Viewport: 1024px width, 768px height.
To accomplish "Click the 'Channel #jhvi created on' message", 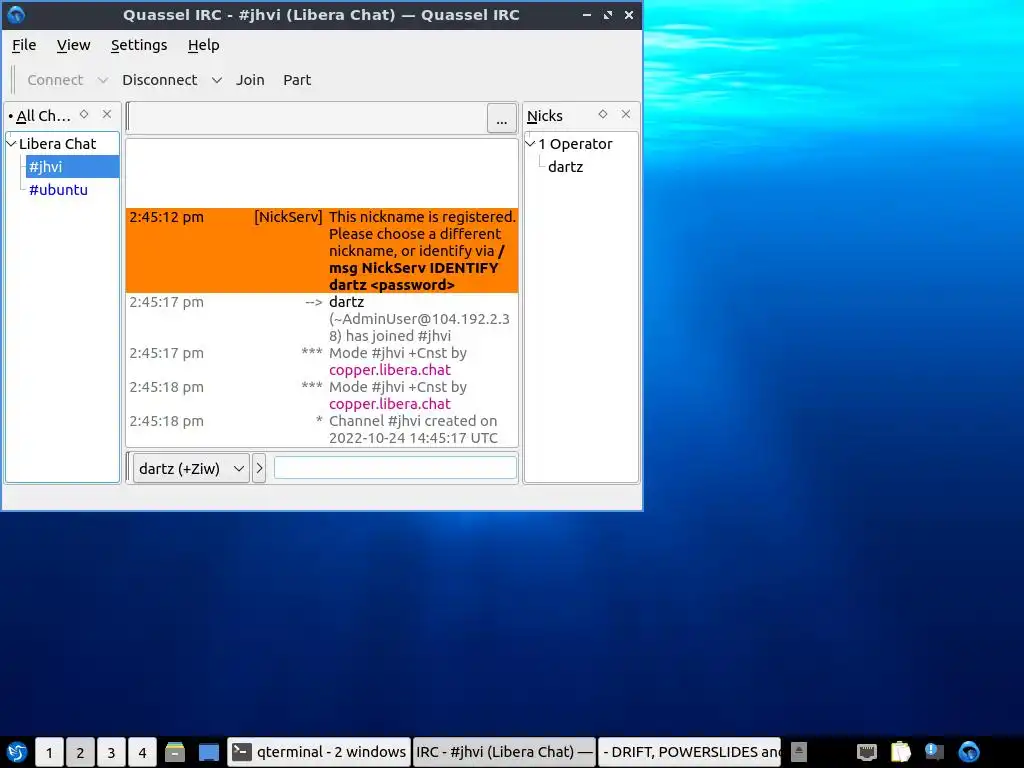I will [x=413, y=429].
